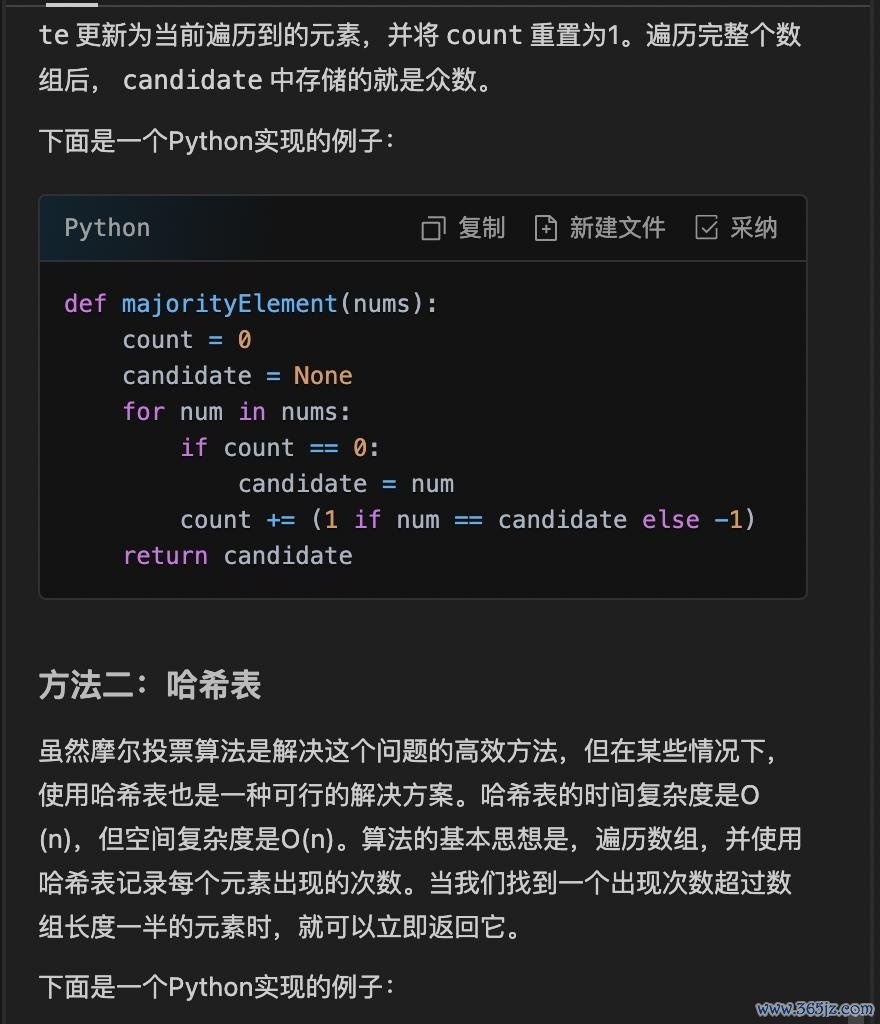Image resolution: width=880 pixels, height=1024 pixels.
Task: Open the www.365jz.com watermark link
Action: tap(815, 1009)
